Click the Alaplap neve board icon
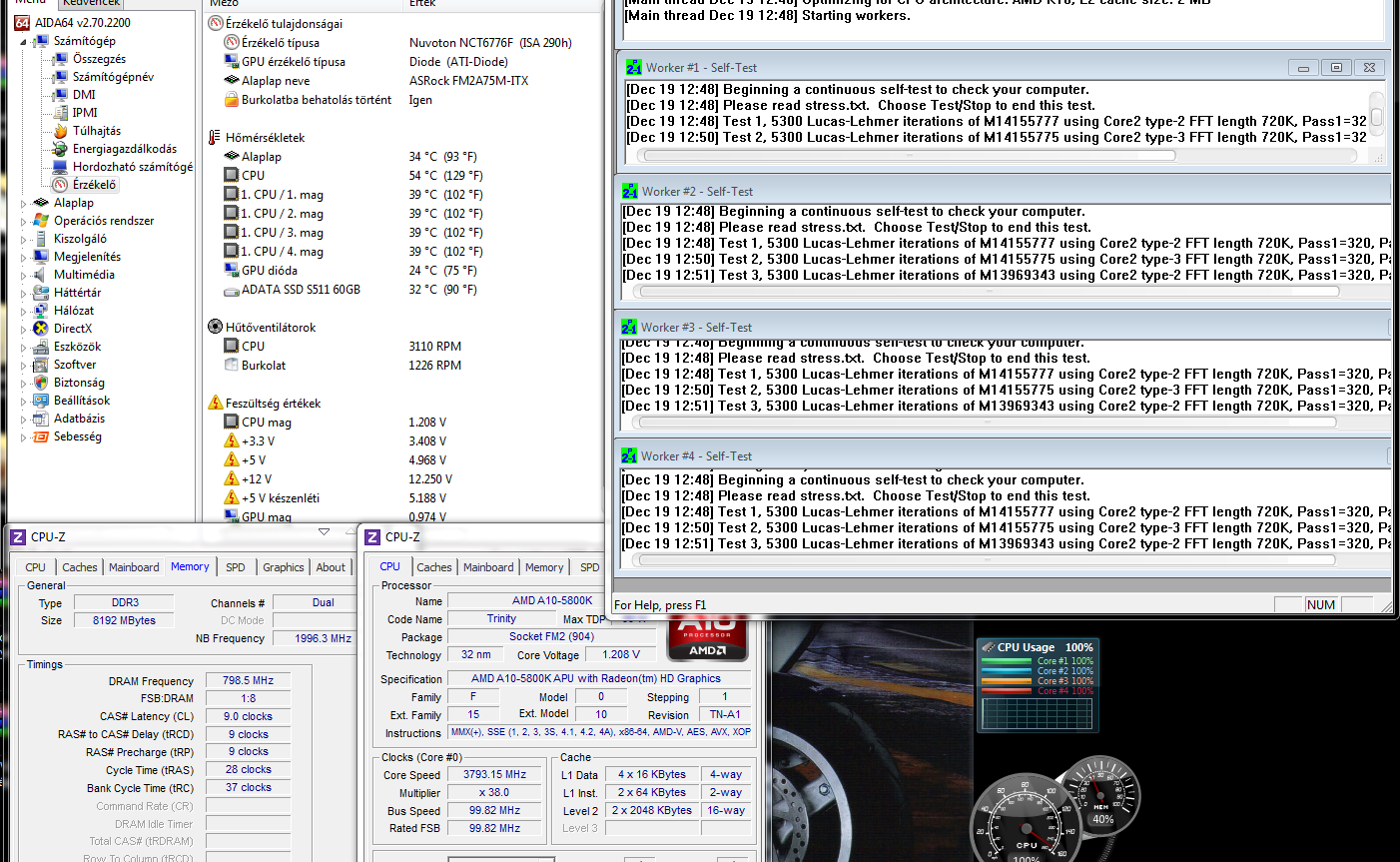 (x=232, y=81)
